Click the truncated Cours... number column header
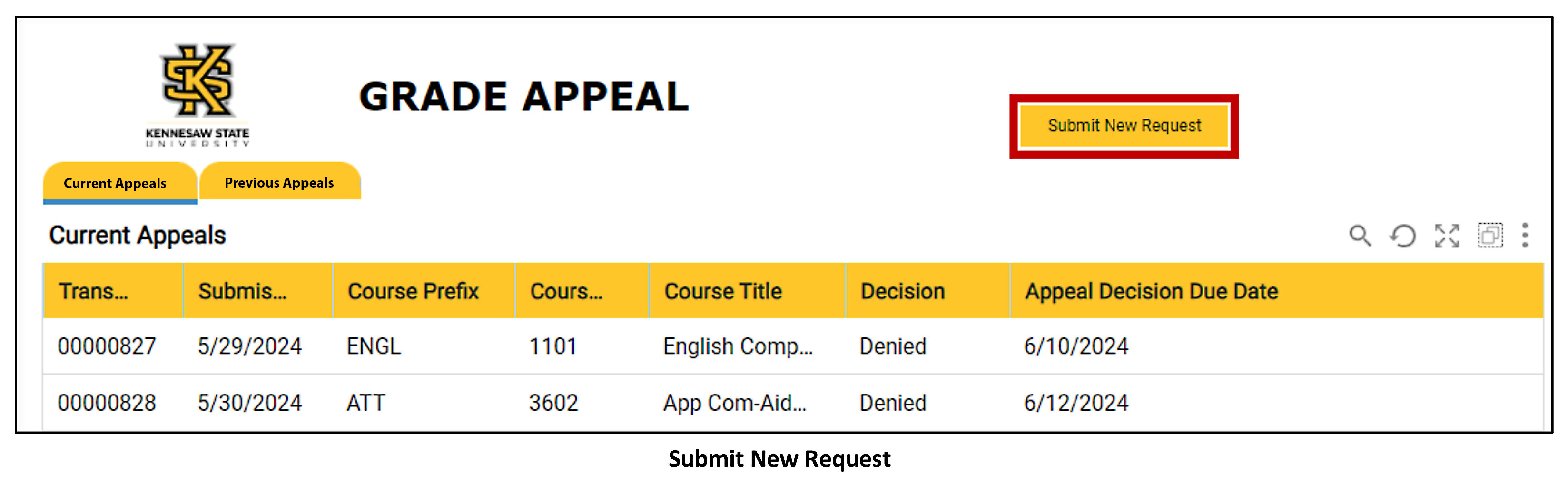 pos(566,292)
